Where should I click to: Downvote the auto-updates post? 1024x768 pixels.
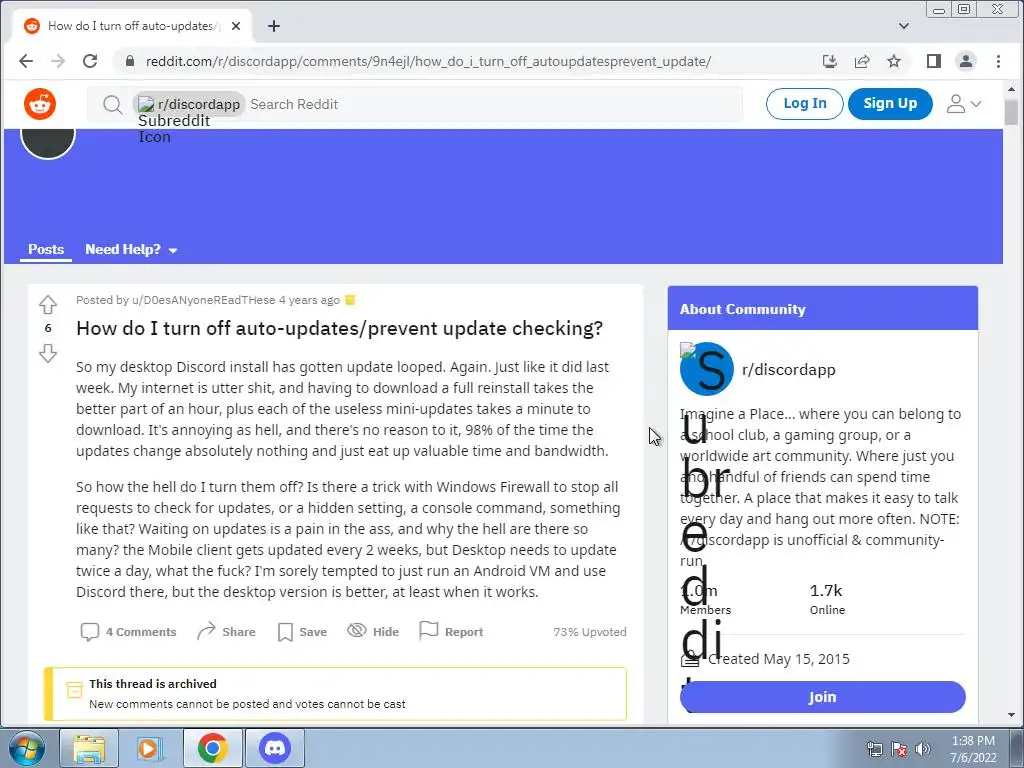point(48,353)
